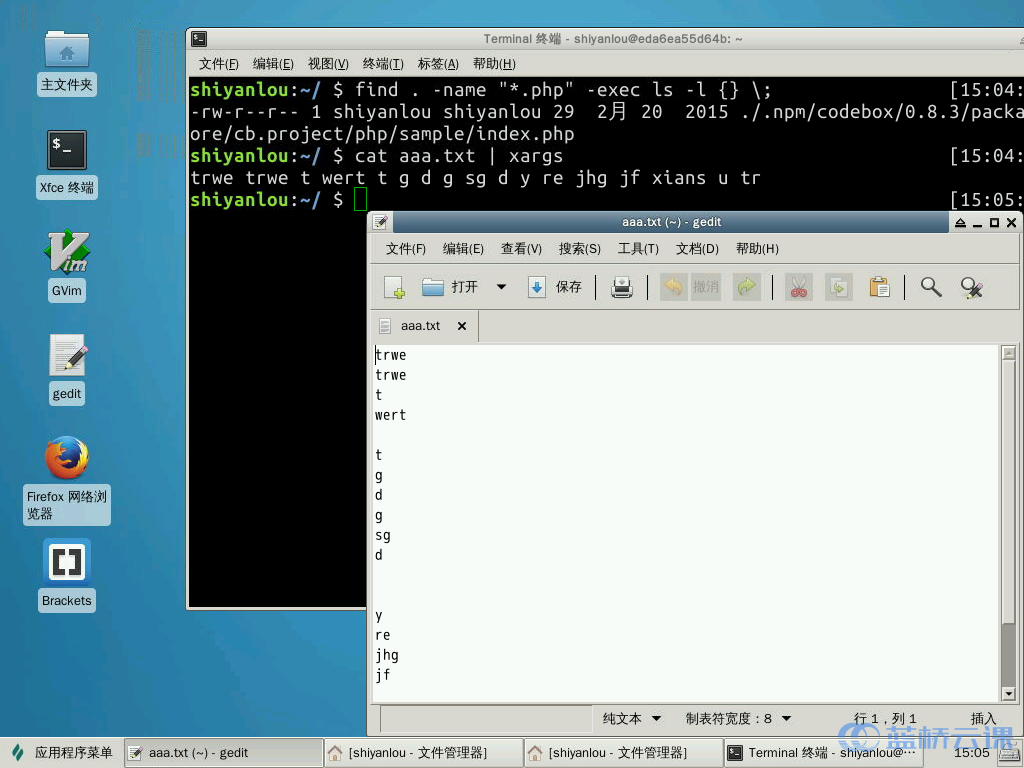Open gedit 文件(F) menu

click(x=406, y=249)
